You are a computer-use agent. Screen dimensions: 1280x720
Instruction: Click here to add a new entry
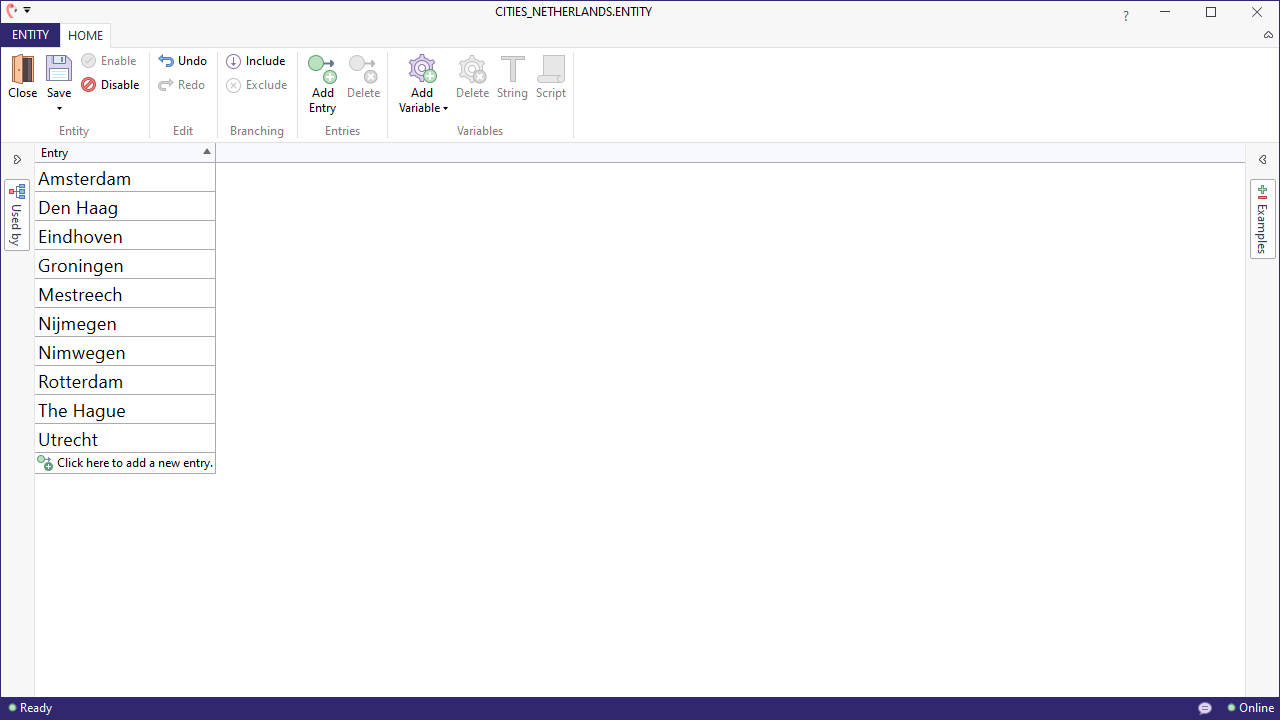click(x=126, y=463)
